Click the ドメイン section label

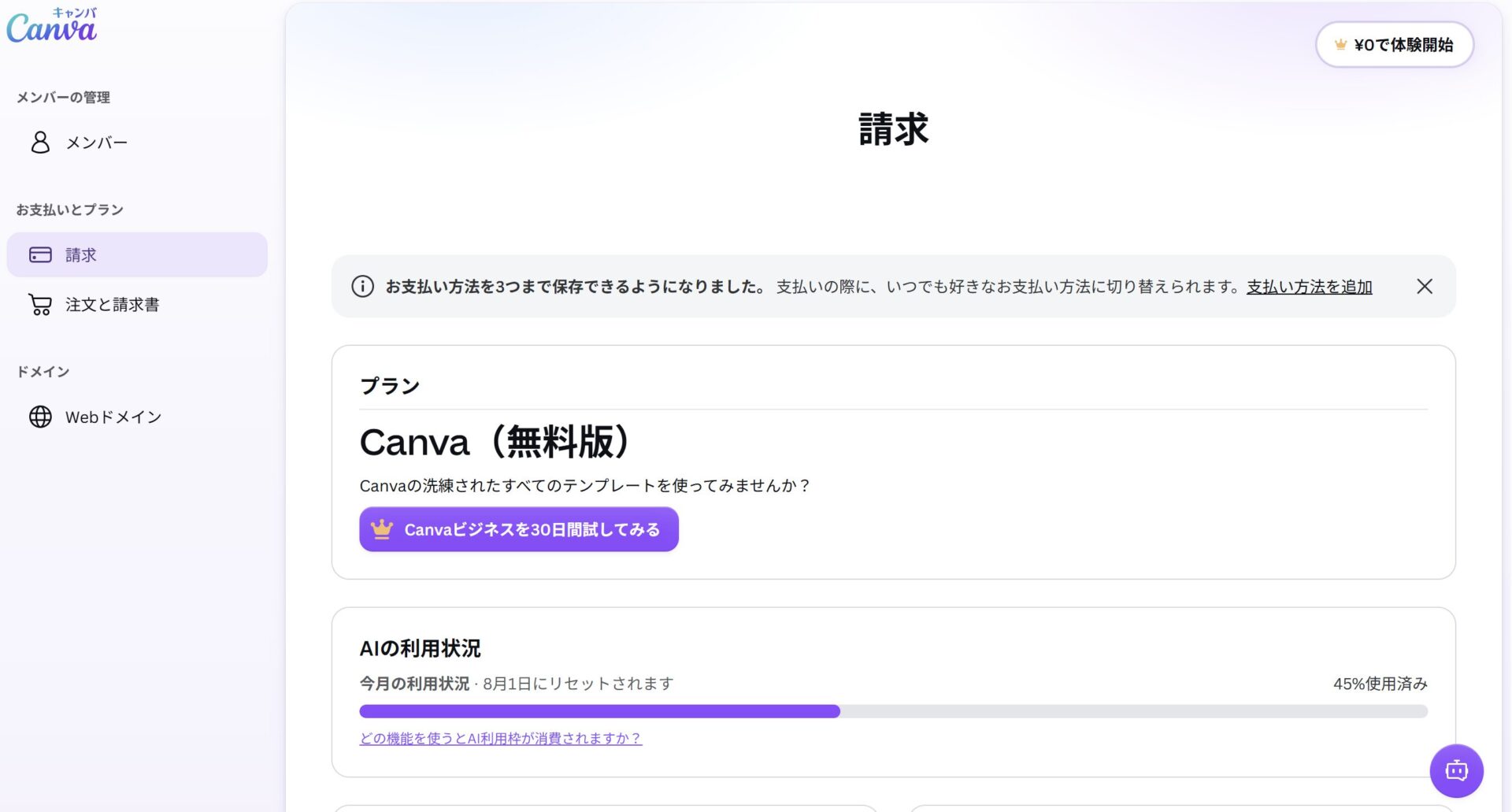point(43,372)
